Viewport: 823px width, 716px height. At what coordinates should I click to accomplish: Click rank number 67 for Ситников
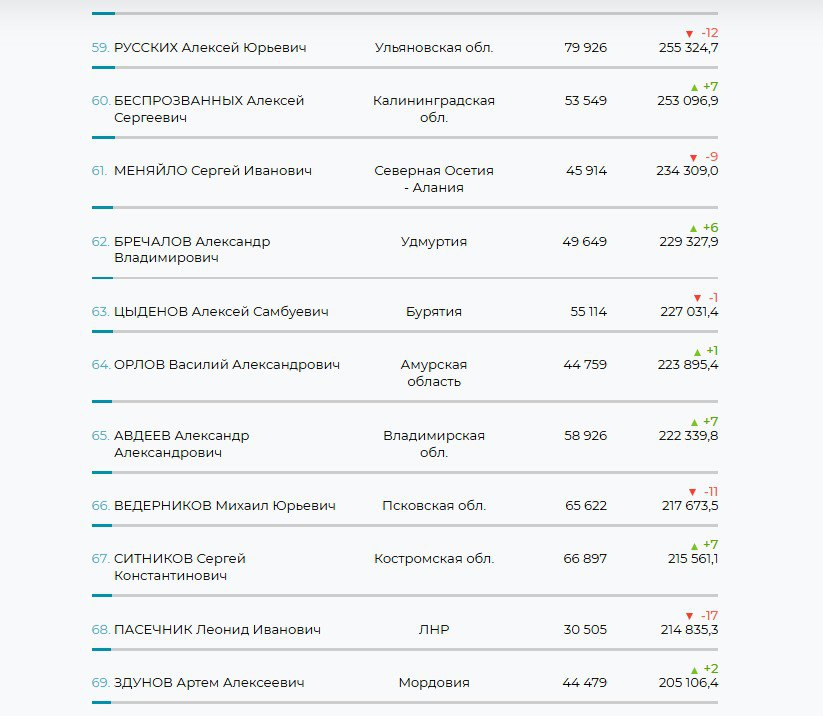click(x=100, y=559)
